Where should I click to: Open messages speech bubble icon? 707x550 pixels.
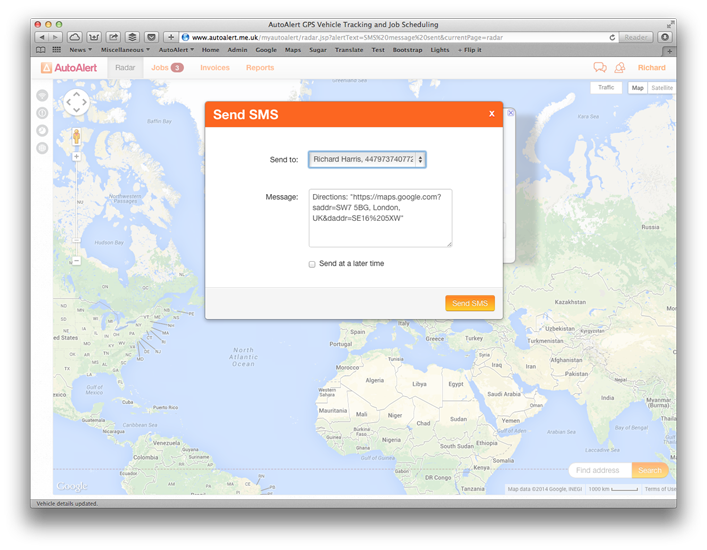pyautogui.click(x=600, y=68)
